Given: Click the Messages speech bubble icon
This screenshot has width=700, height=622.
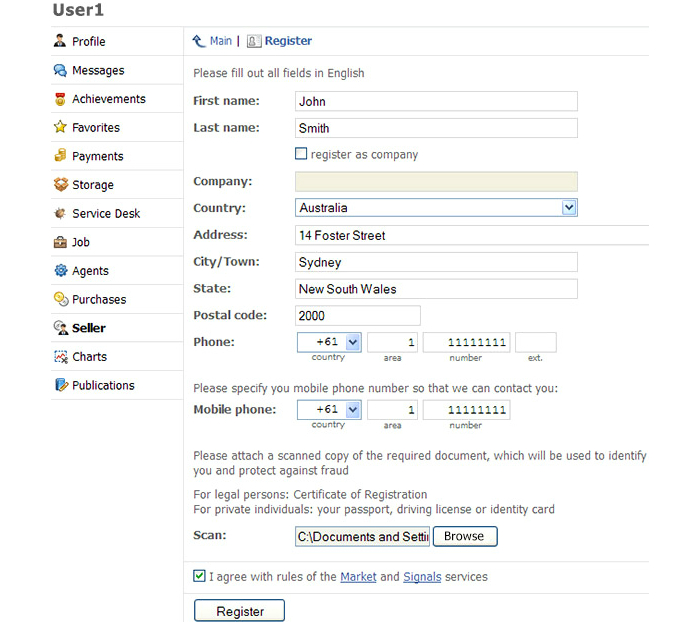Looking at the screenshot, I should [x=60, y=70].
